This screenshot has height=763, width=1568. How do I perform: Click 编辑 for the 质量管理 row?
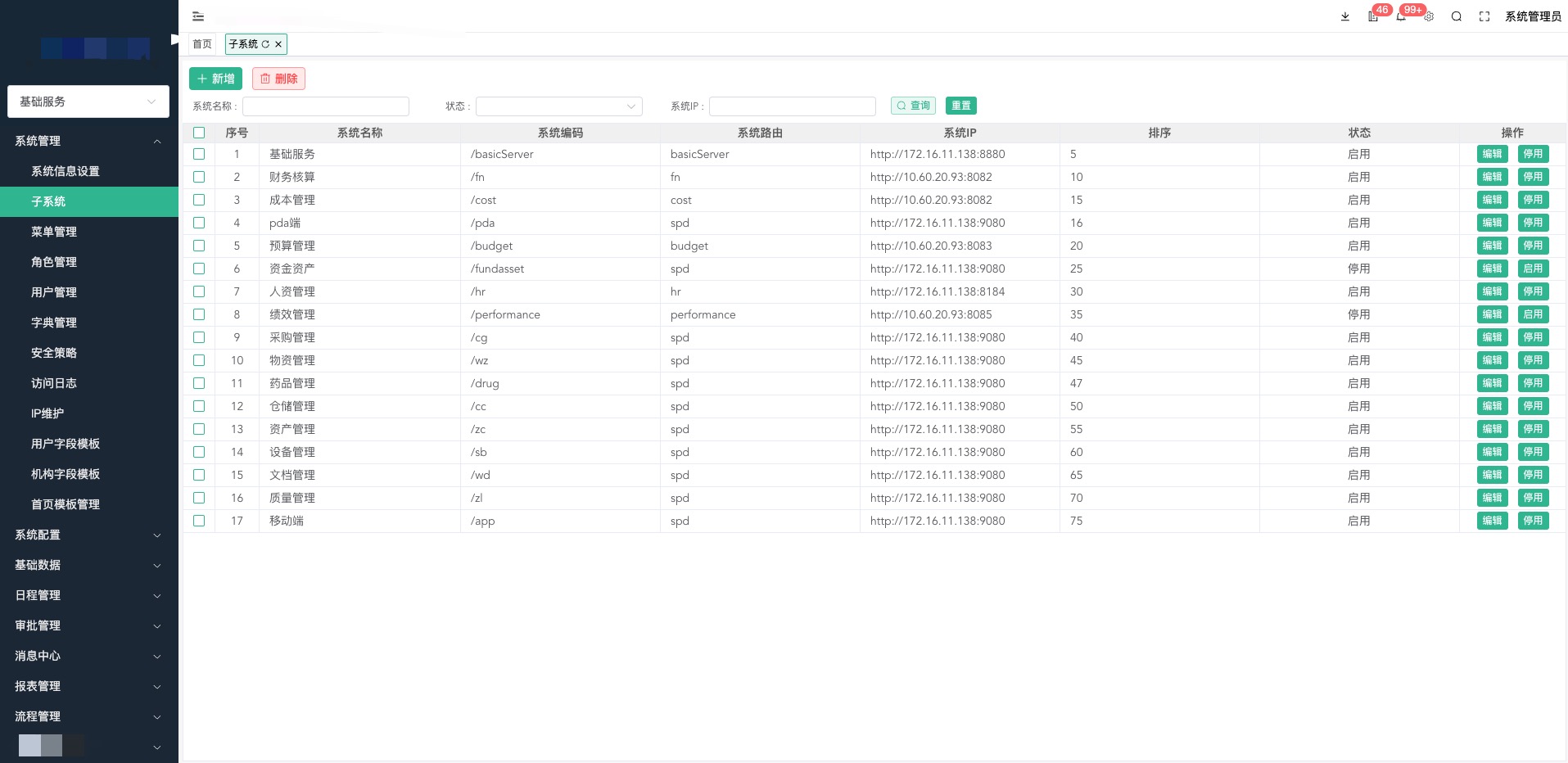click(1493, 498)
